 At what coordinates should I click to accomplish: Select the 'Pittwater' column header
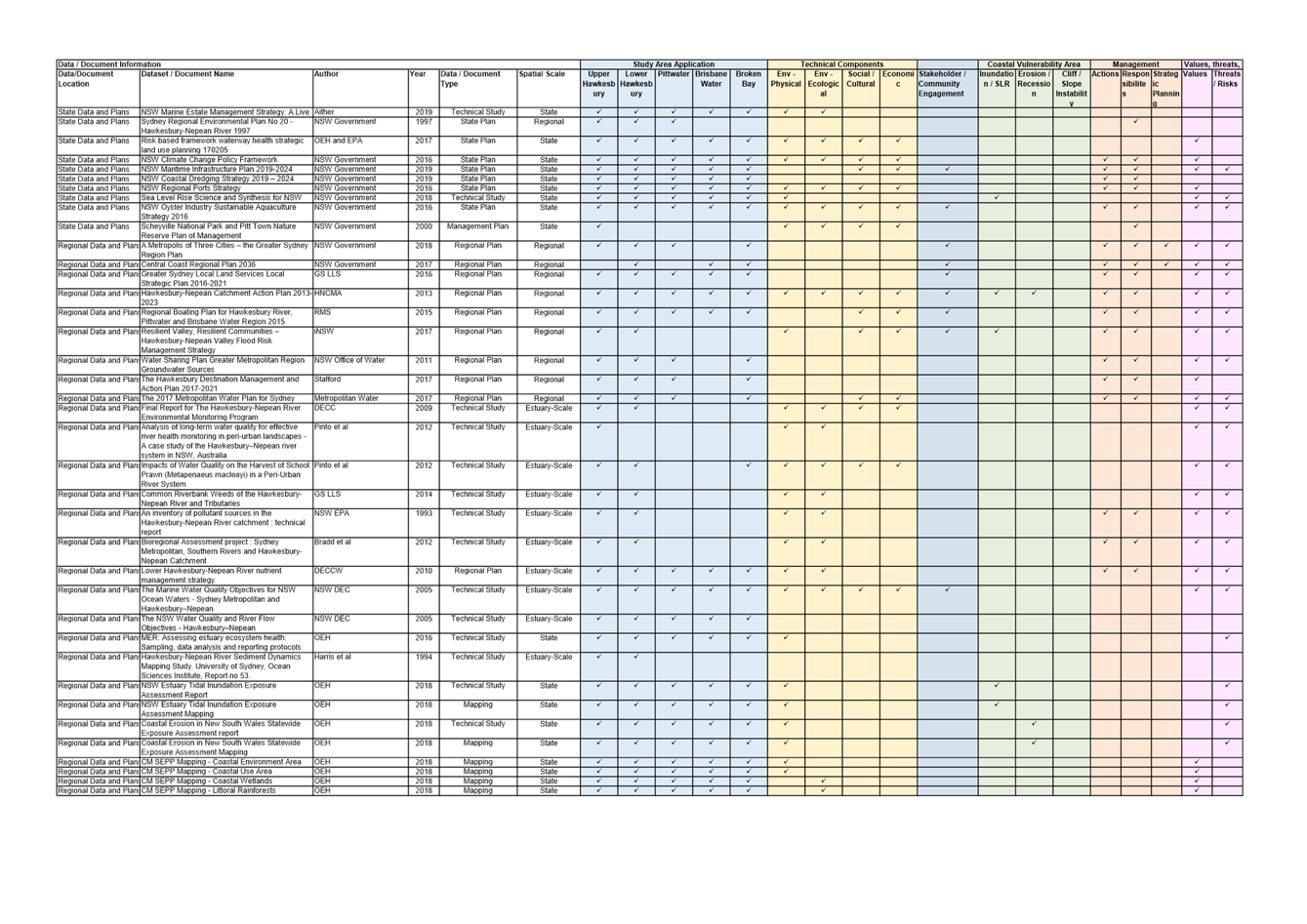[x=674, y=88]
